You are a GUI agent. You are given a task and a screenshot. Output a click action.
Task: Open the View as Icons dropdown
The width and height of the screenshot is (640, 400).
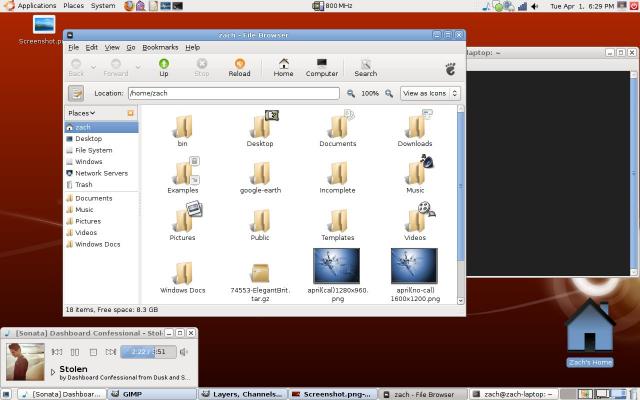[x=430, y=93]
